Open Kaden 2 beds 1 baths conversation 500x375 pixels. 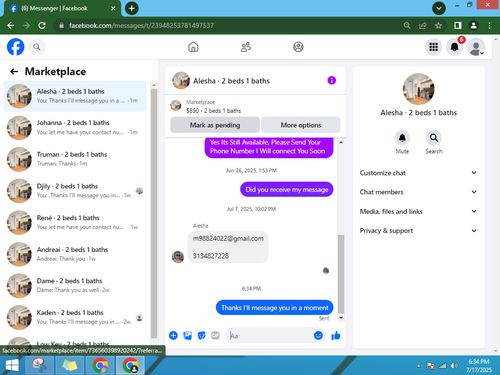pos(75,317)
